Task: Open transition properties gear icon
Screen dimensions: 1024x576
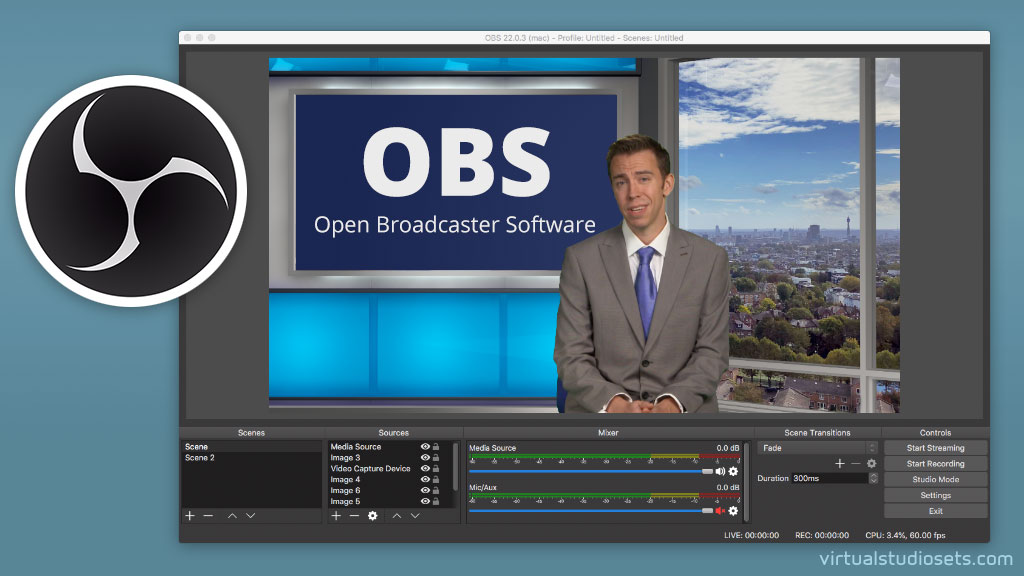Action: point(871,463)
